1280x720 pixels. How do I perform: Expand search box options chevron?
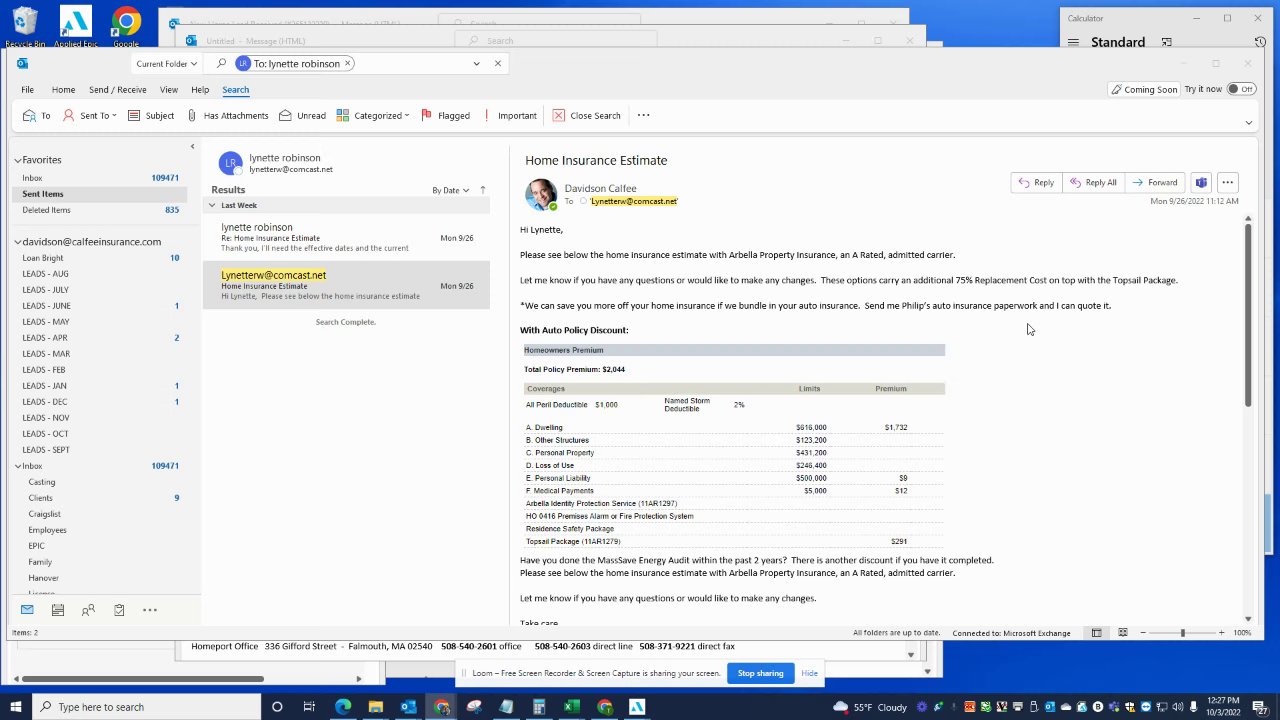tap(476, 63)
